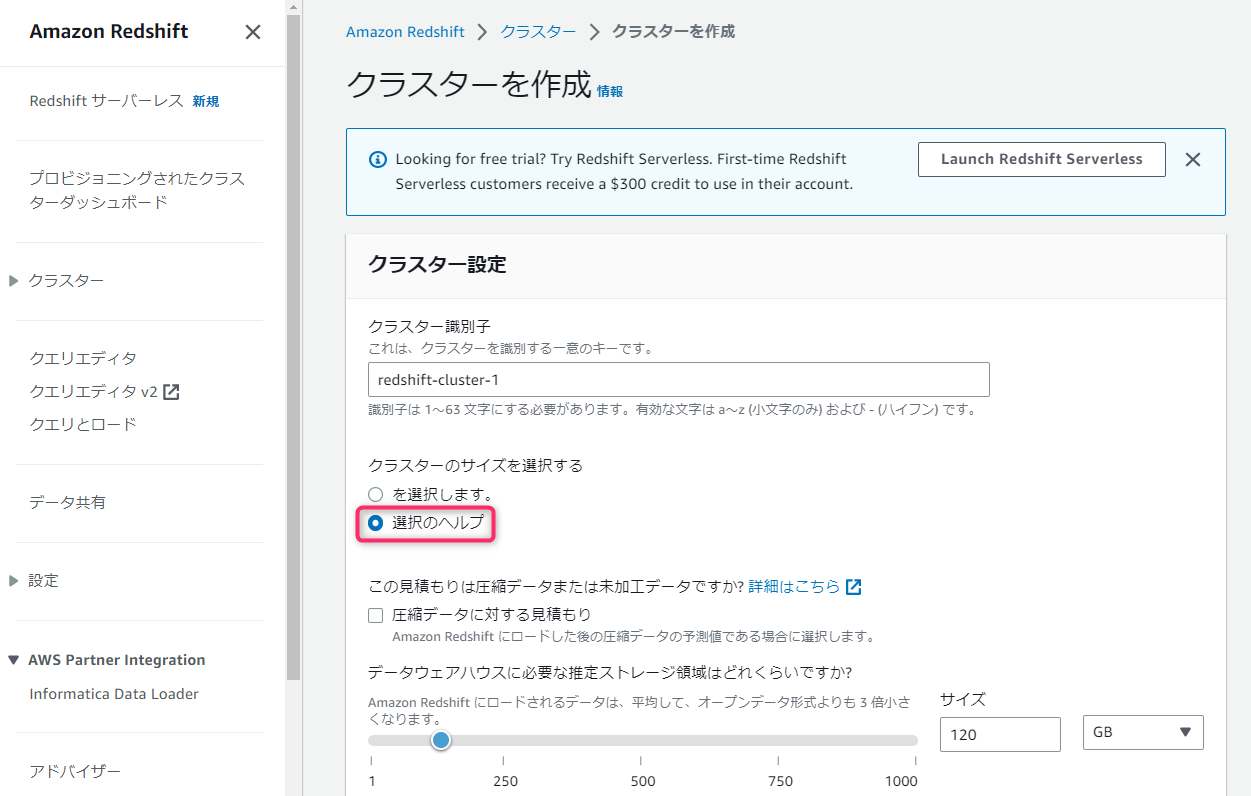Click the 情報 link next to the page title
Screen dimensions: 1251x796
[611, 89]
